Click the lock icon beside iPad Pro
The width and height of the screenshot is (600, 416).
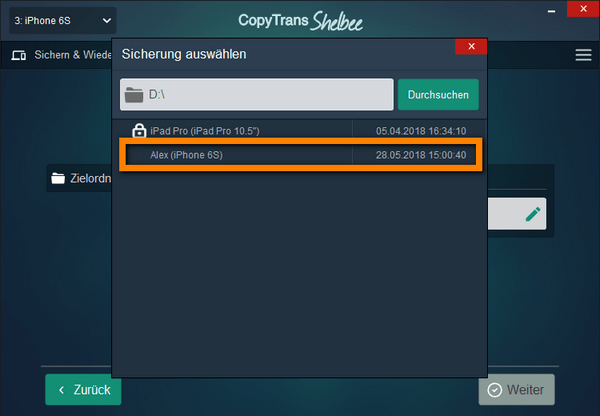(x=139, y=131)
